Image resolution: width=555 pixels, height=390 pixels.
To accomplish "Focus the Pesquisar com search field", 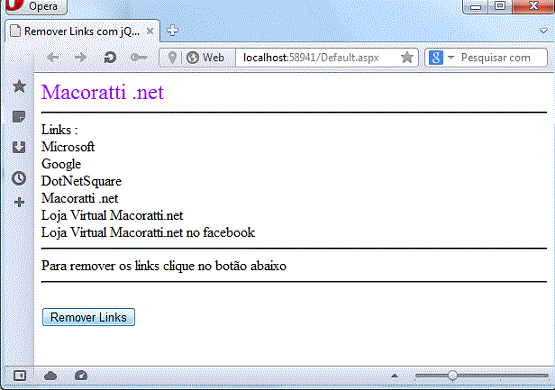I will click(502, 57).
